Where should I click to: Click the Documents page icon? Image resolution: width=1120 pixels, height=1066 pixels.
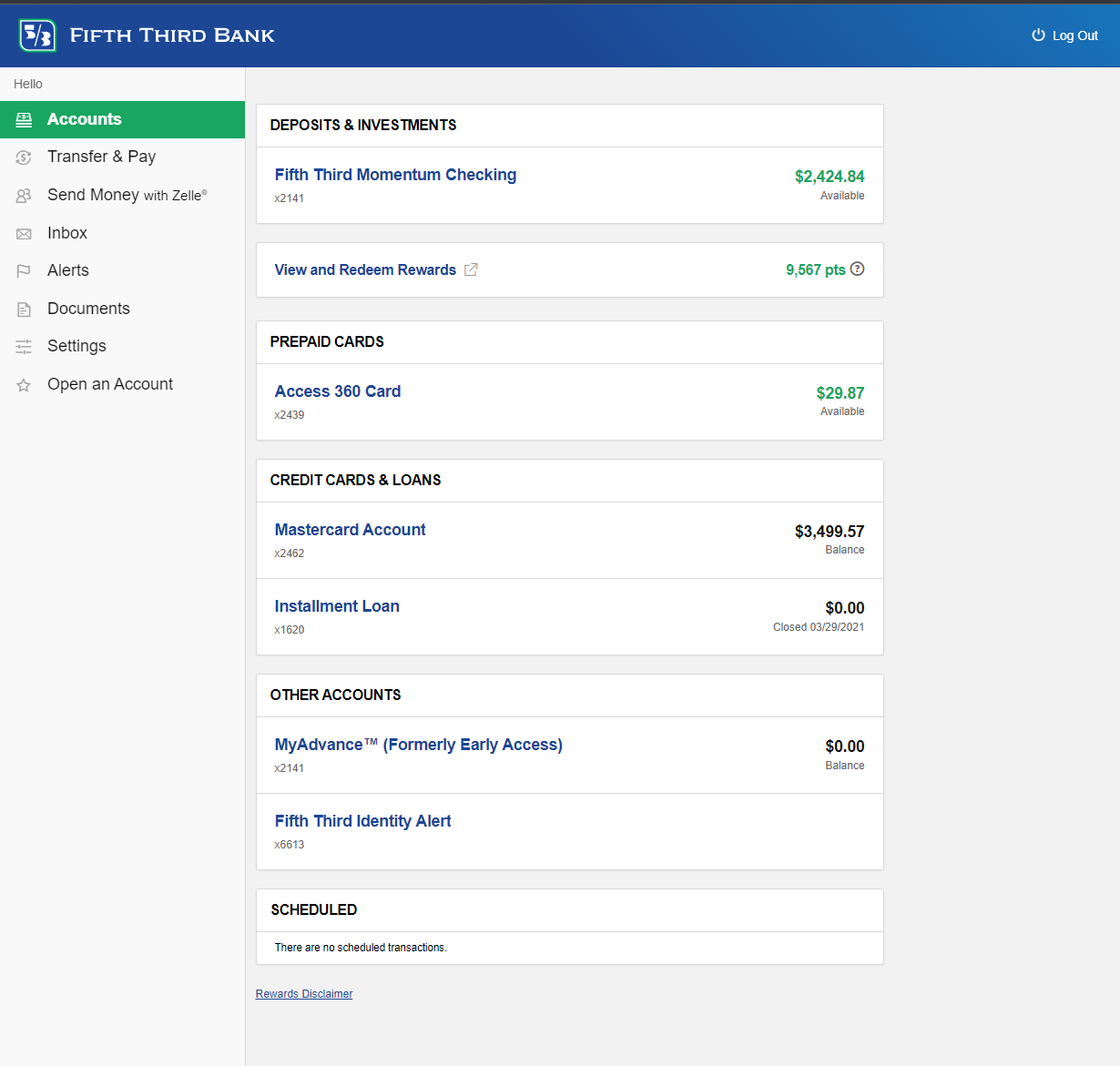coord(24,310)
